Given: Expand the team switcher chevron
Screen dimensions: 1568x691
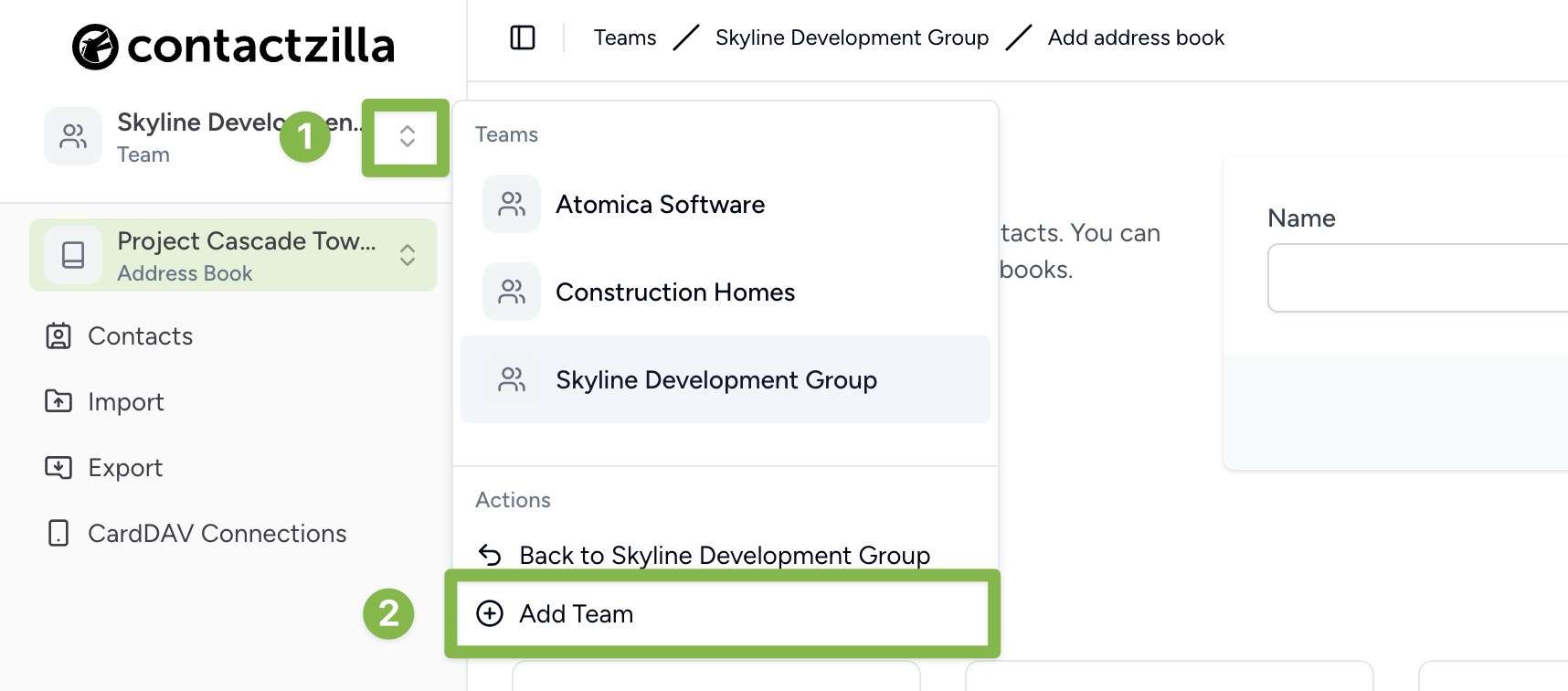Looking at the screenshot, I should pyautogui.click(x=408, y=137).
